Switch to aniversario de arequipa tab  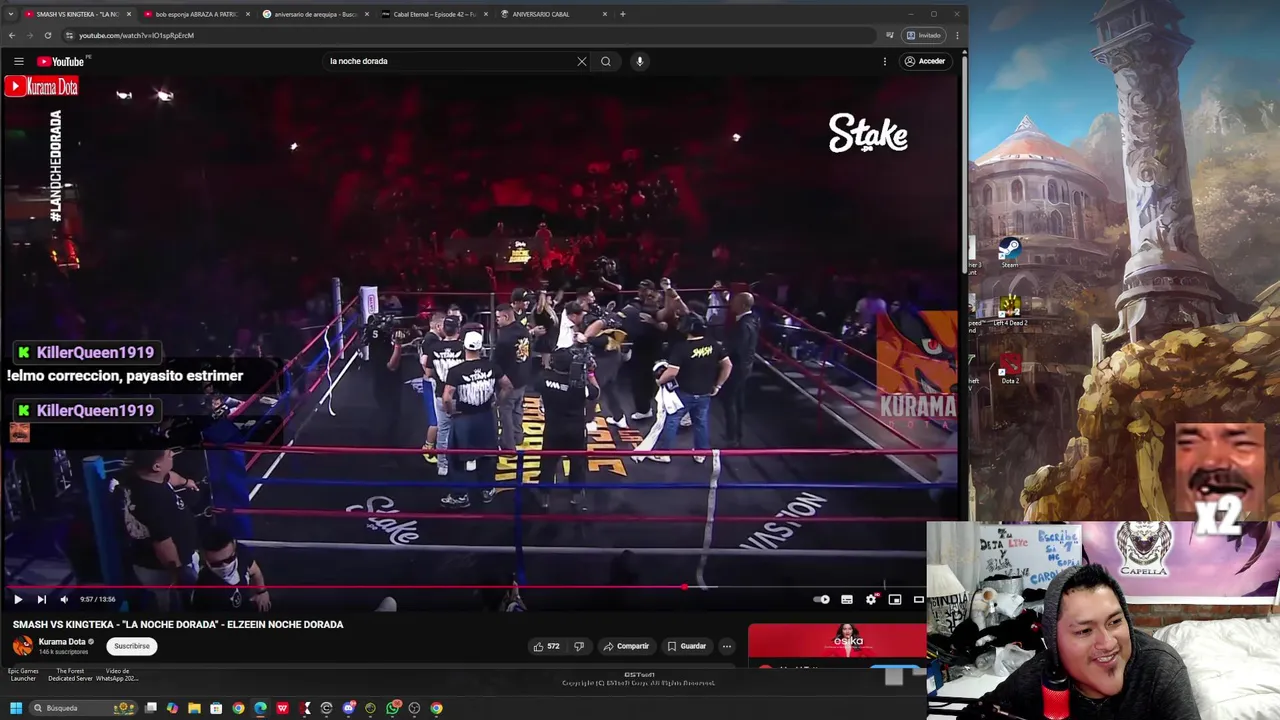pos(316,14)
